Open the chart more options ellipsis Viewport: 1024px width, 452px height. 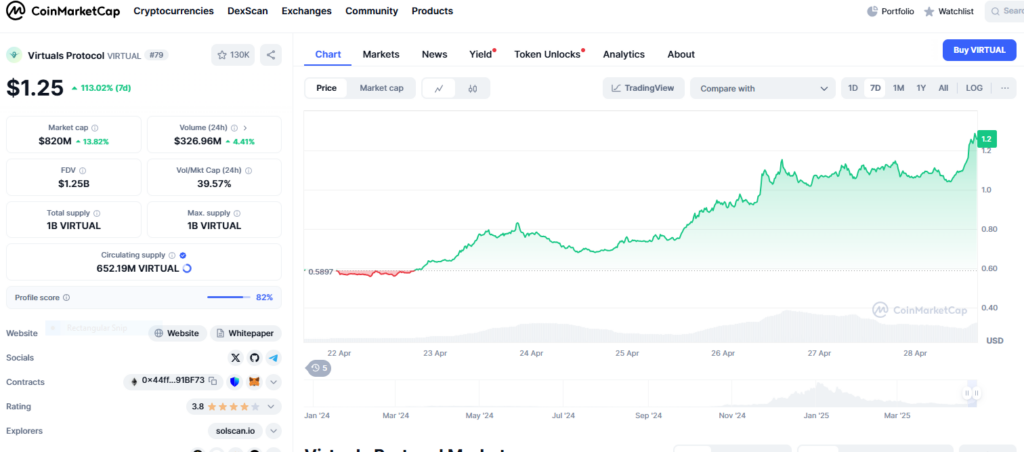click(x=1004, y=88)
